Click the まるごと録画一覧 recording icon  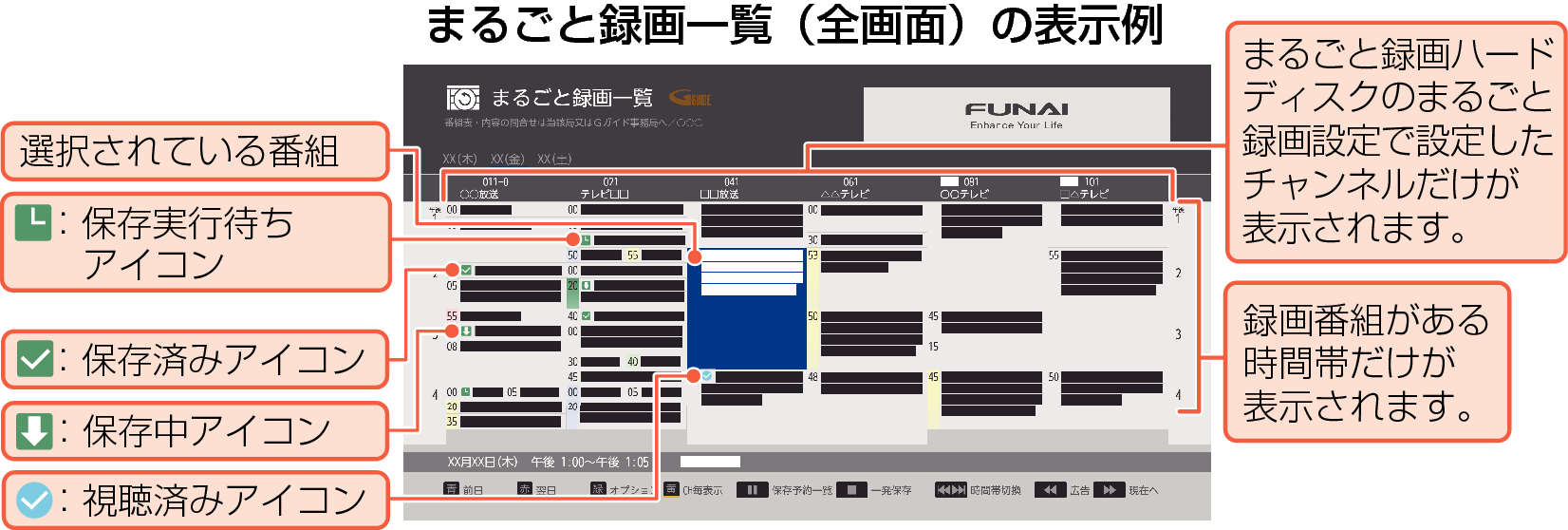463,99
